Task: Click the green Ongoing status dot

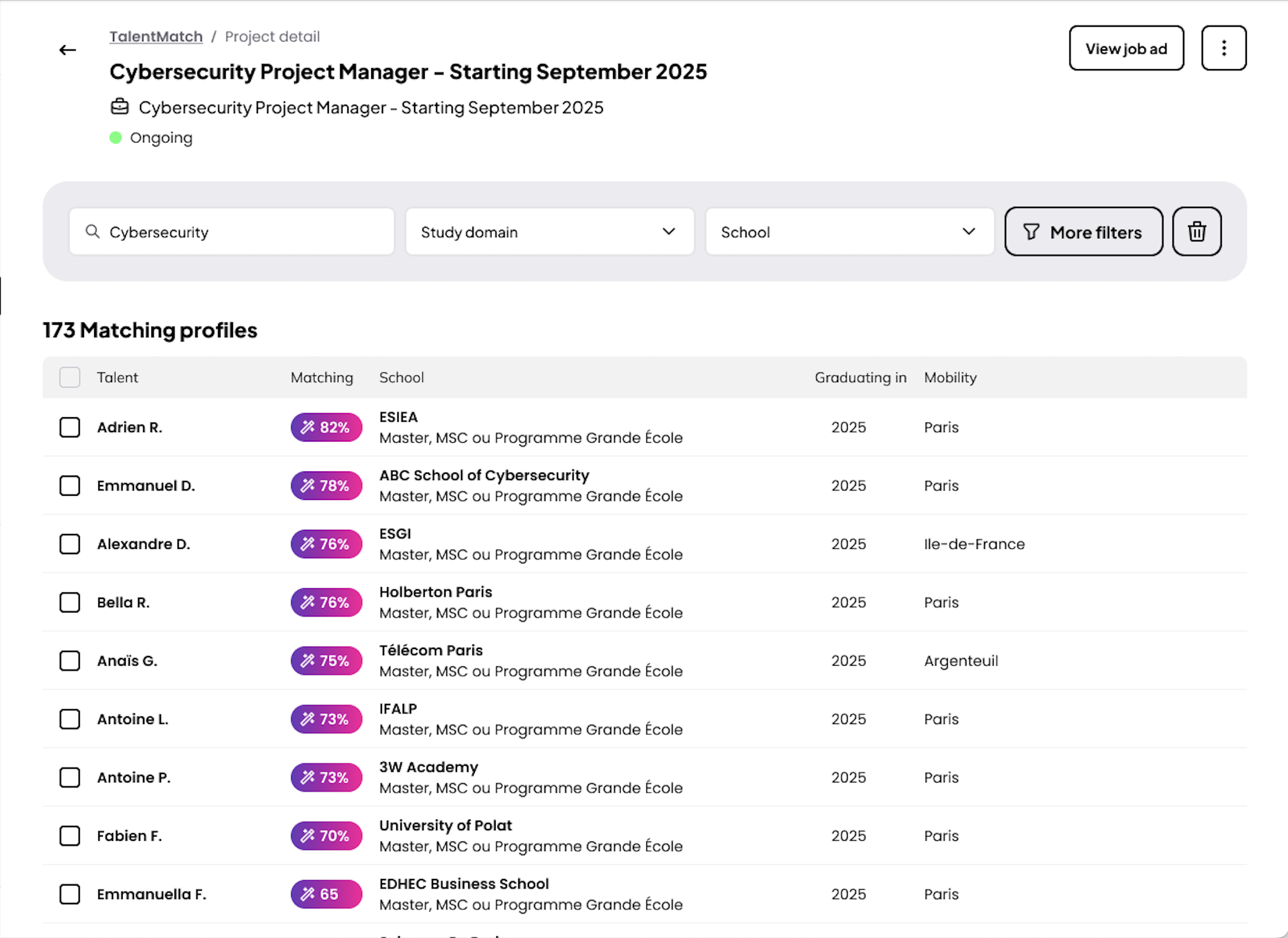Action: 116,138
